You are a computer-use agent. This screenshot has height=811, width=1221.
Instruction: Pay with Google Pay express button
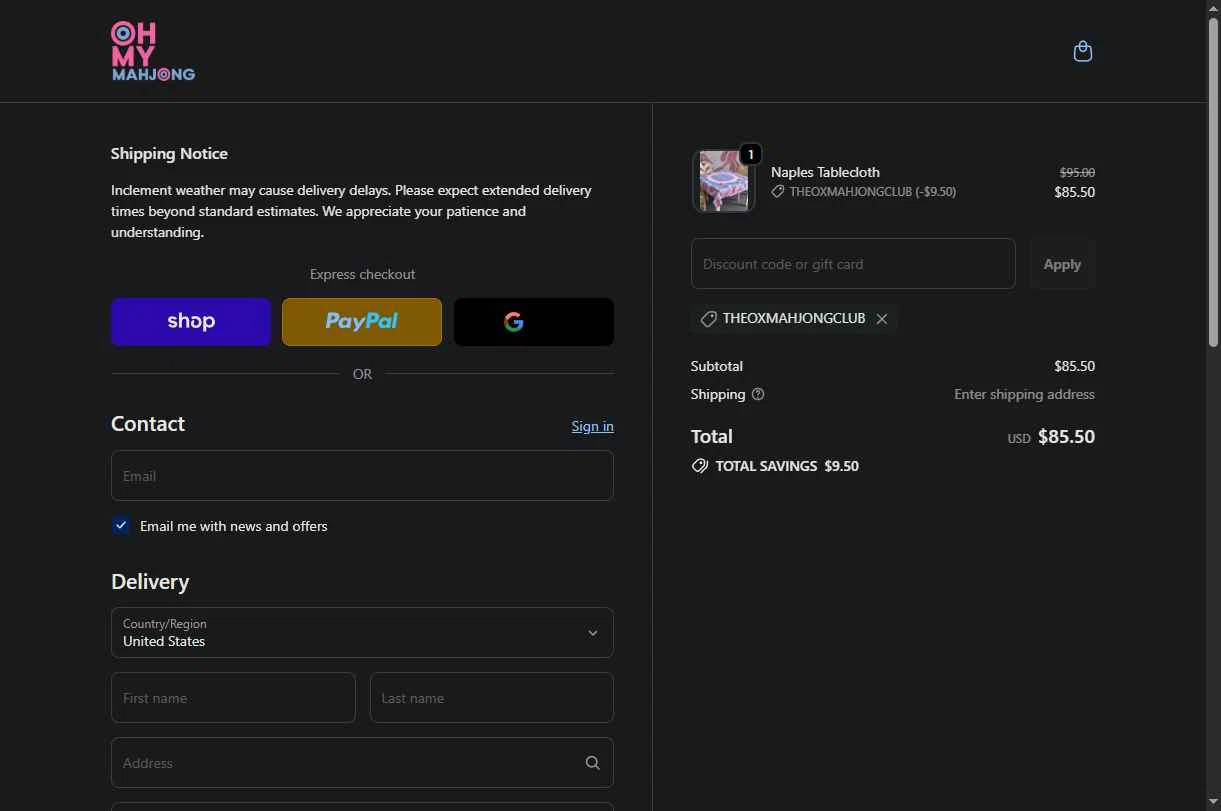[534, 322]
